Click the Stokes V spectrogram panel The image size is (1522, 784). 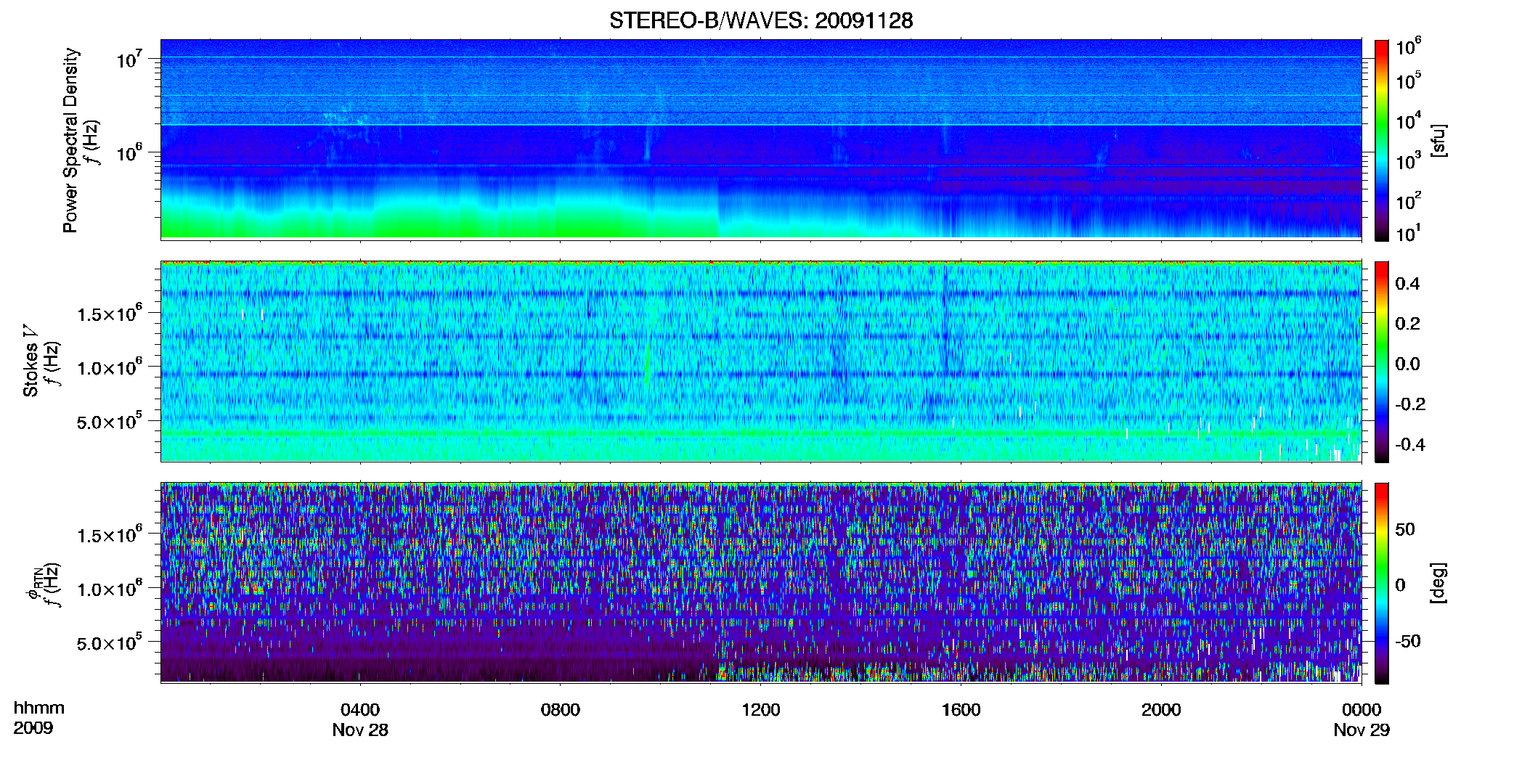click(761, 362)
